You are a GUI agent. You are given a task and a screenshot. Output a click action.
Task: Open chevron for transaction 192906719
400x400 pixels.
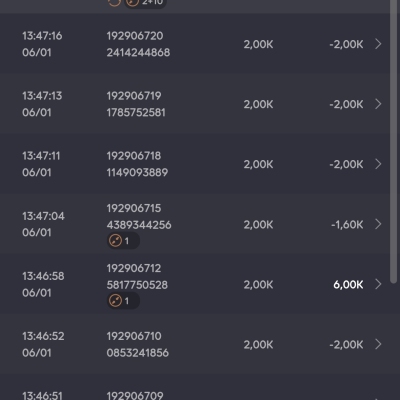pos(378,104)
